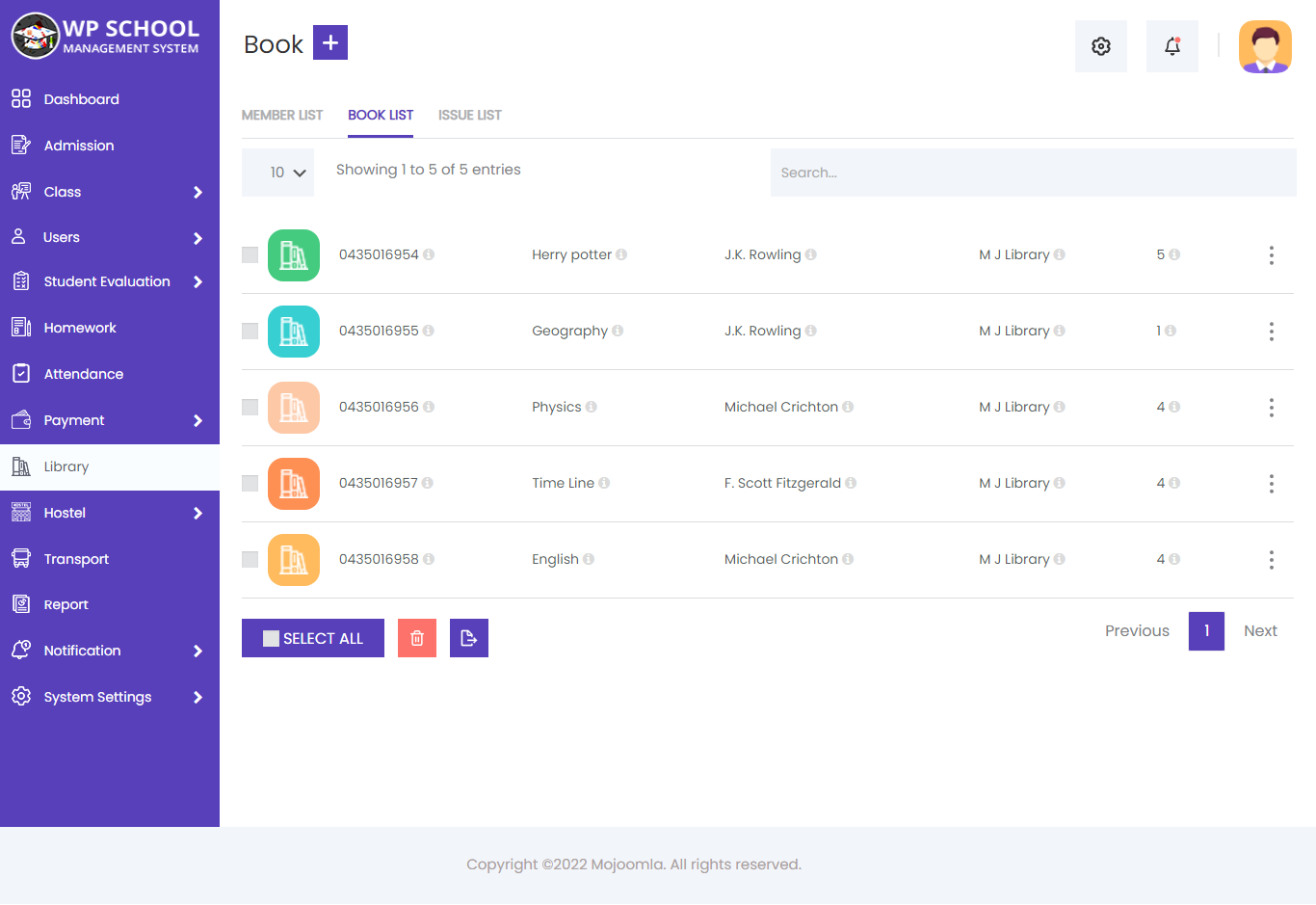Click the info icon beside Michael Crichton in the Physics row

coord(848,407)
